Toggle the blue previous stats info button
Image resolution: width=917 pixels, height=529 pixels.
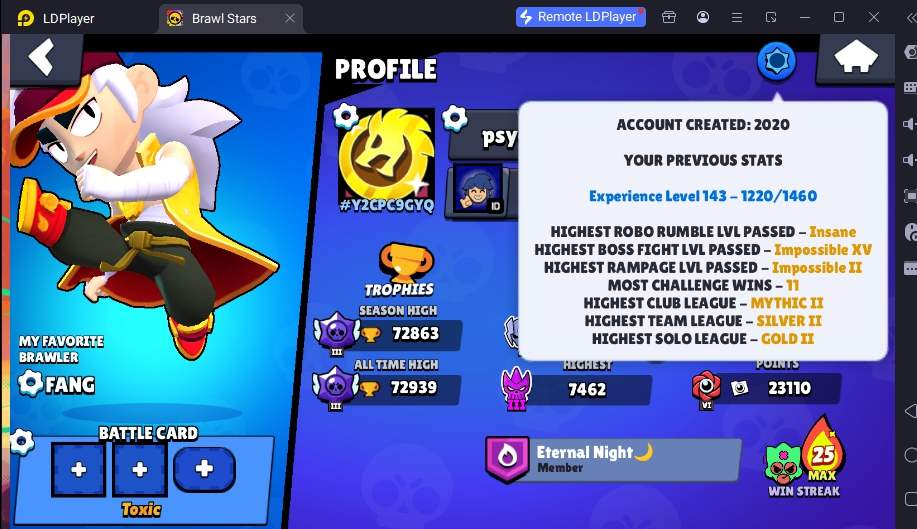pos(776,61)
